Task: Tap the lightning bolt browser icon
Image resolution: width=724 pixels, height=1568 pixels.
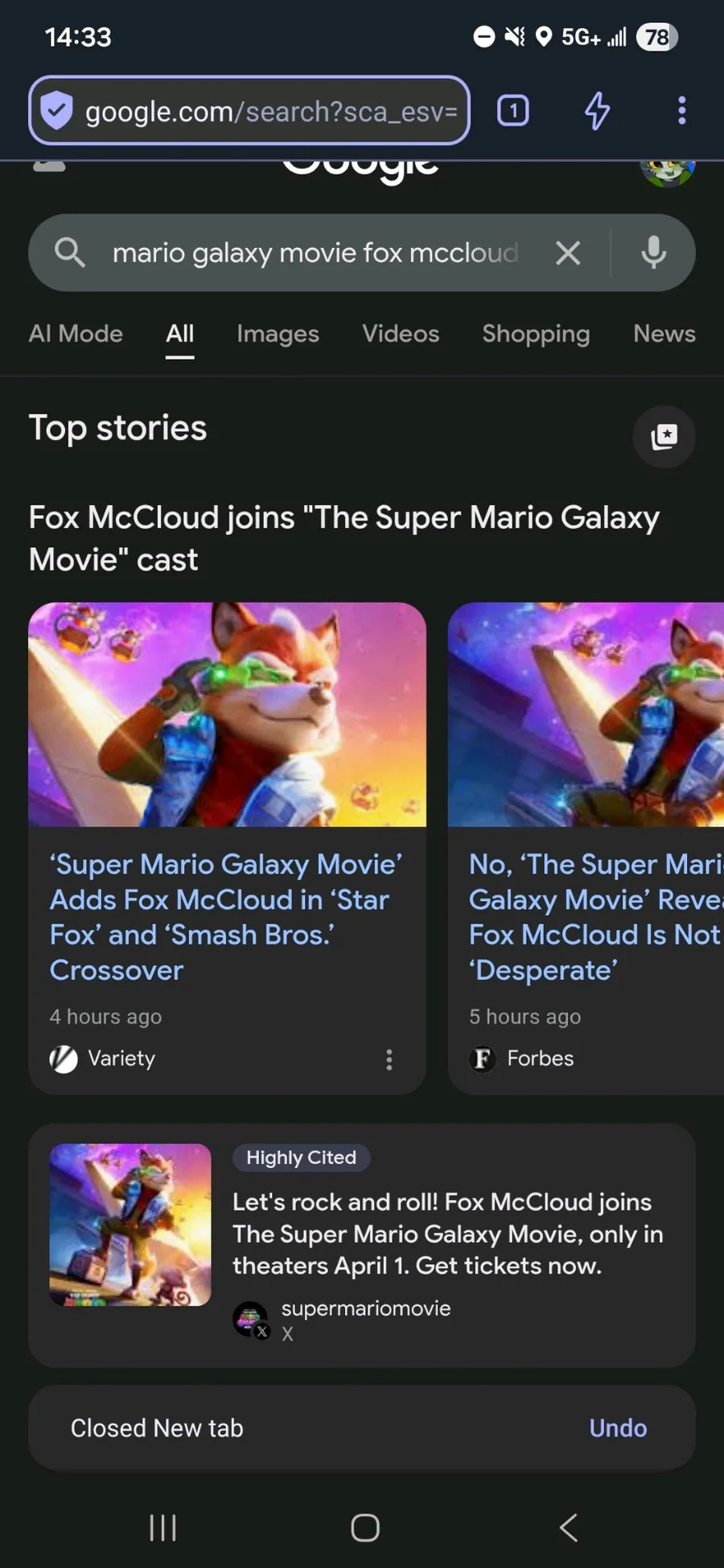Action: click(x=597, y=110)
